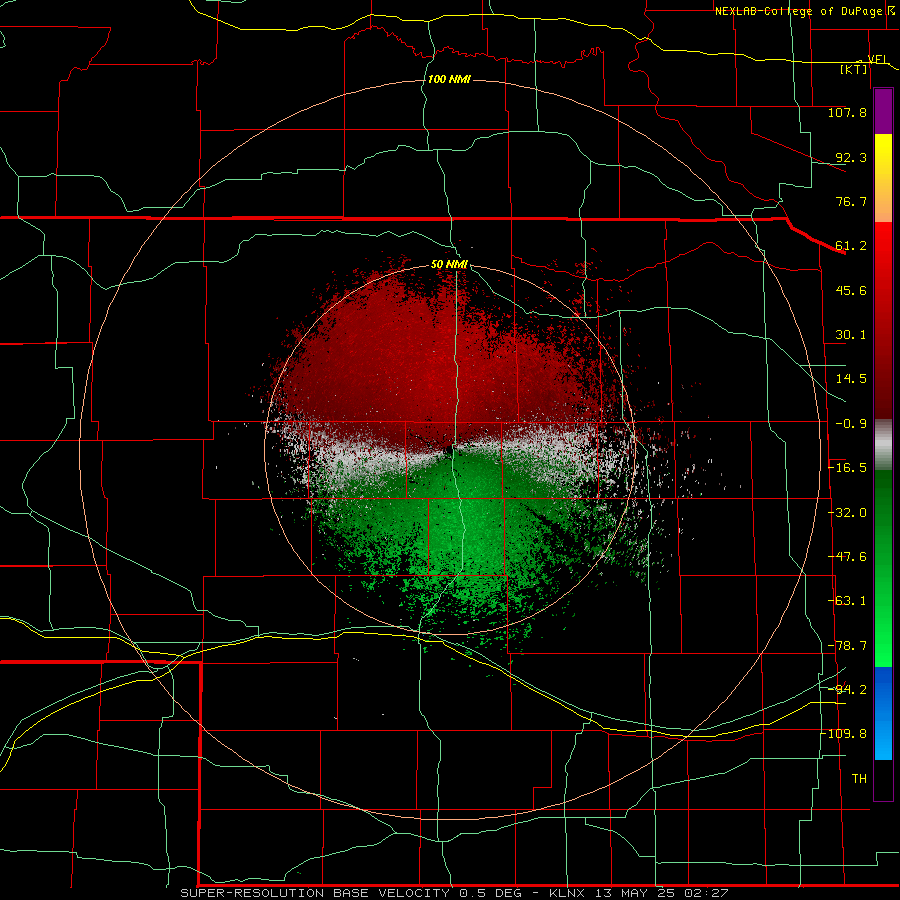Viewport: 900px width, 900px height.
Task: Click the -109.8 velocity scale value
Action: (843, 734)
